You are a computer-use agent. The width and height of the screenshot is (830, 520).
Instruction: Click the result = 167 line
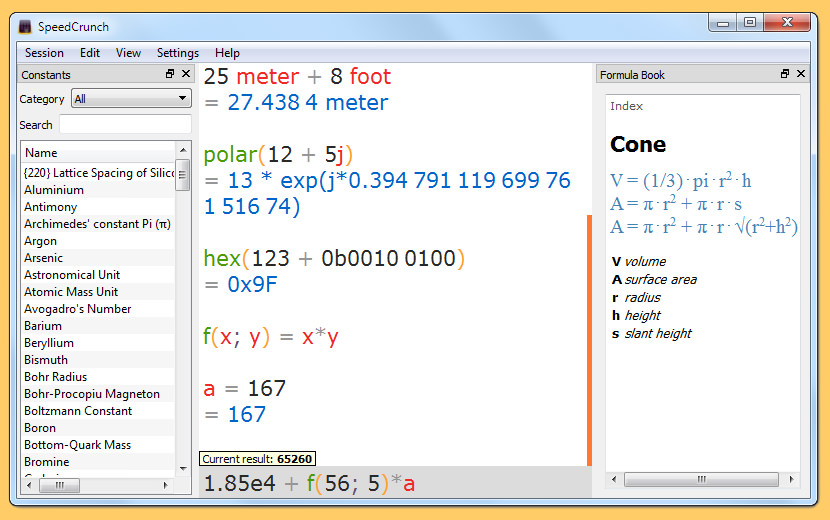[x=235, y=414]
